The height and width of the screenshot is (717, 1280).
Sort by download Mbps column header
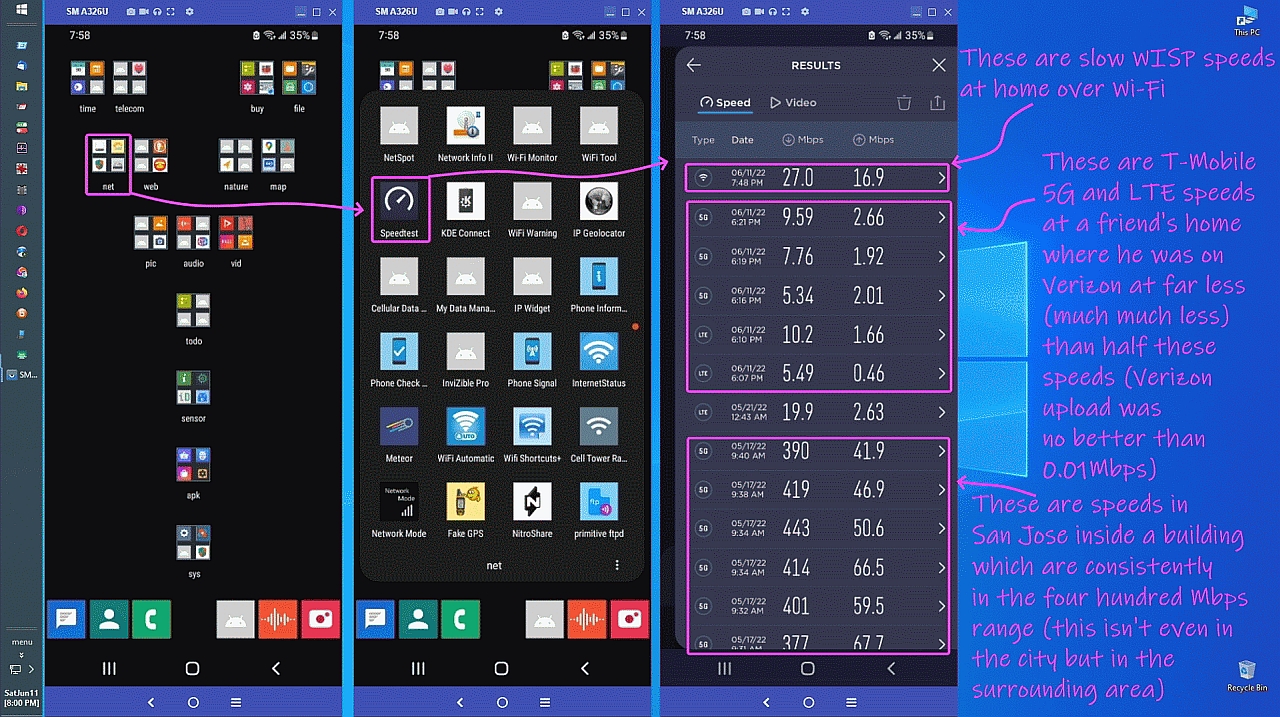(803, 140)
